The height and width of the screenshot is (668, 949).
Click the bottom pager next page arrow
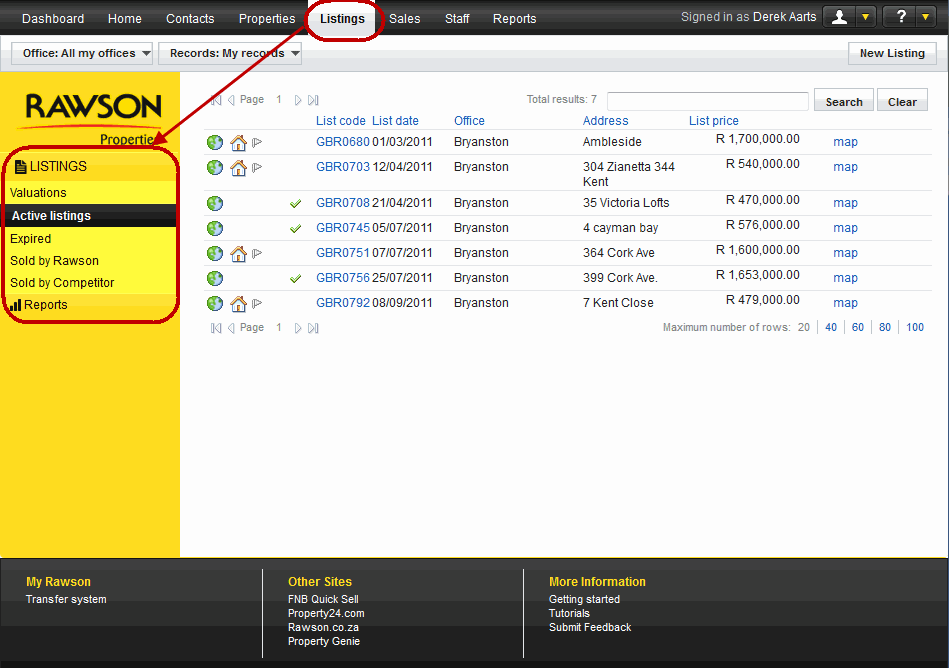(x=298, y=328)
